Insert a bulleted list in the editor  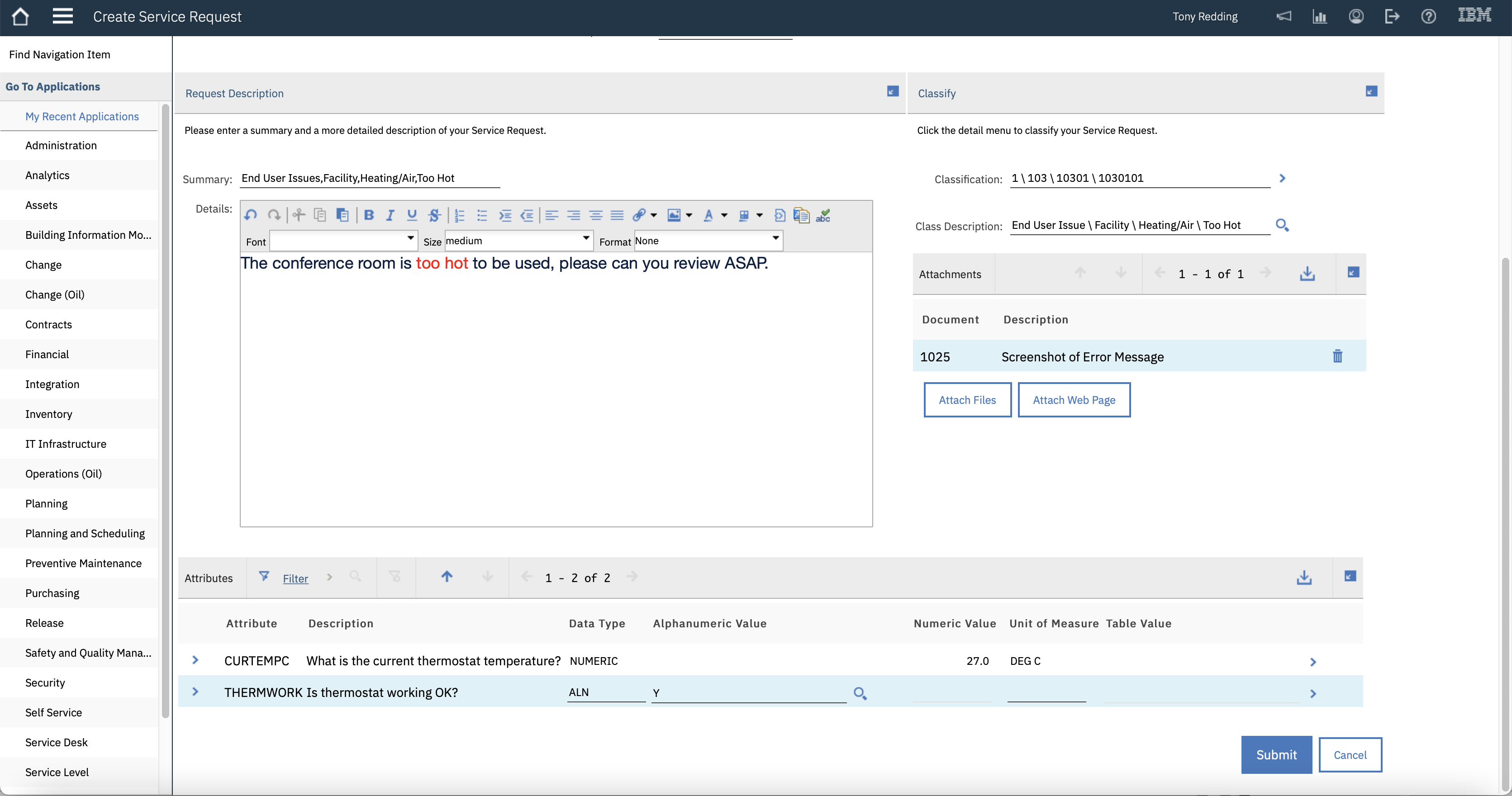pyautogui.click(x=482, y=215)
